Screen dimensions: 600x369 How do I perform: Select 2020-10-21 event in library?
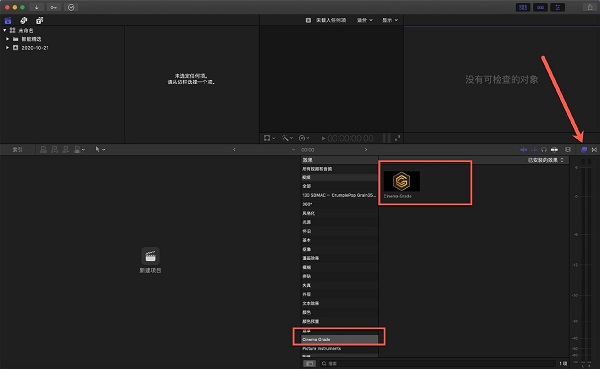coord(35,48)
